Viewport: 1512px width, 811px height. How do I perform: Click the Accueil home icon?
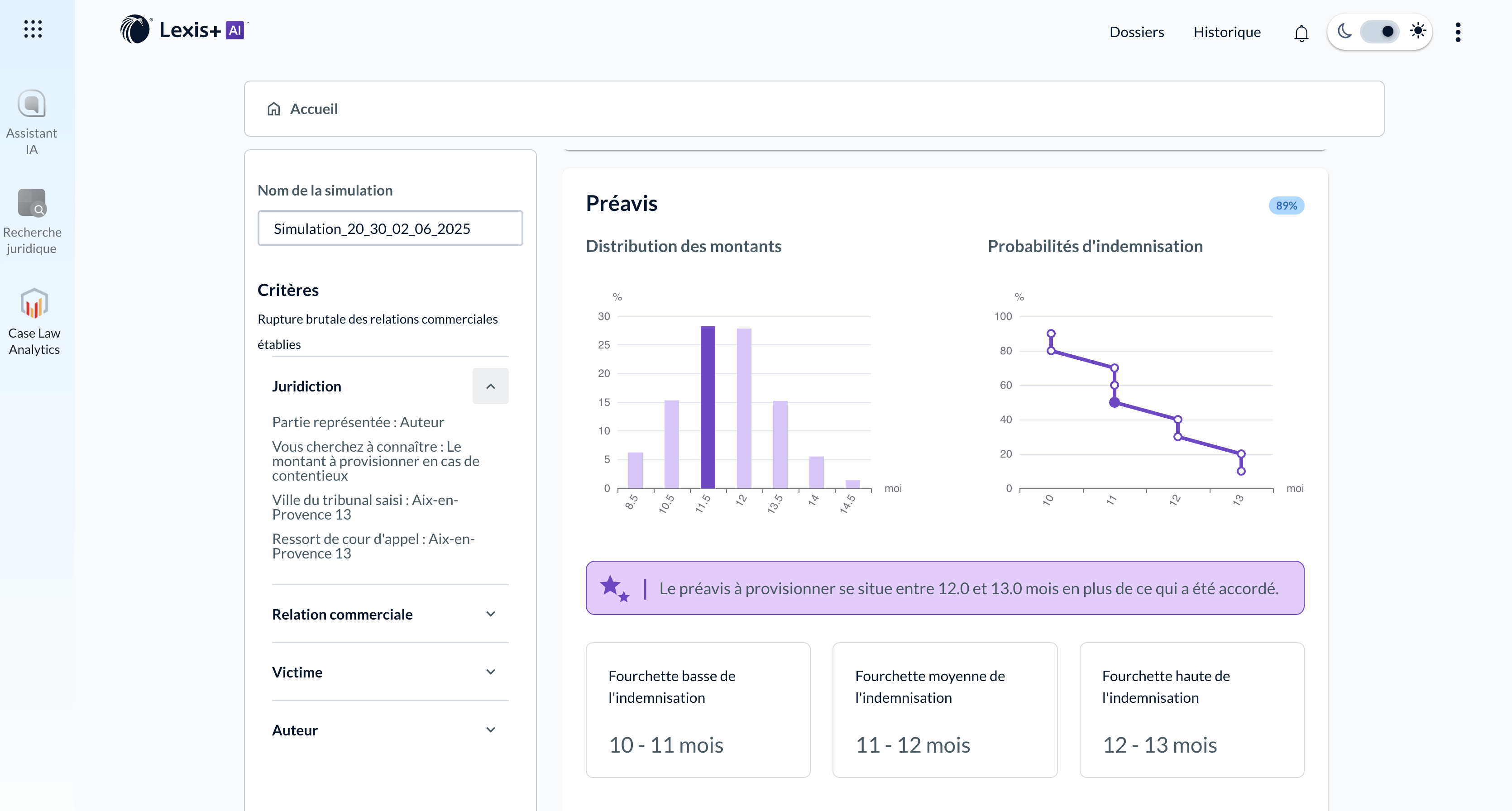point(273,109)
